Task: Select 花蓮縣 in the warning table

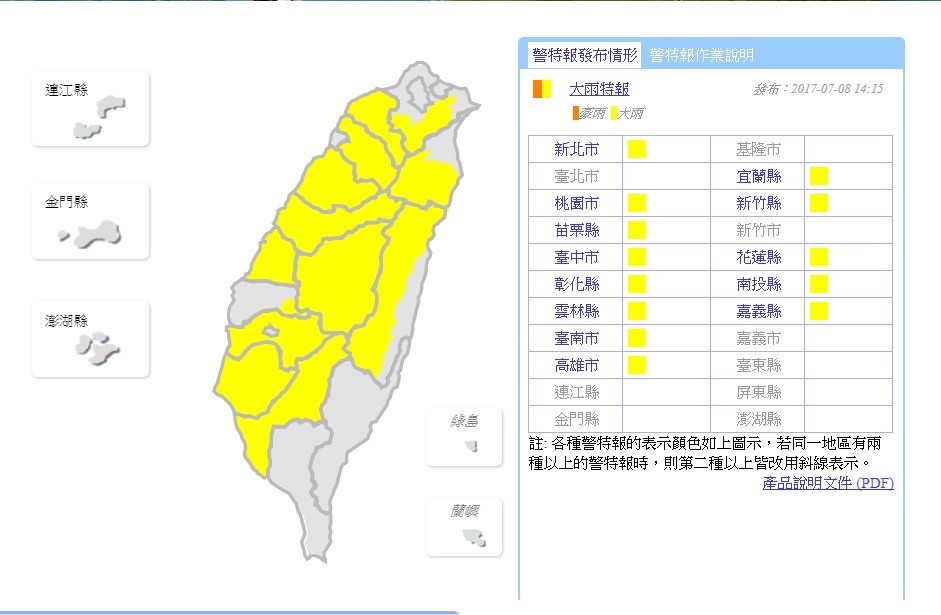Action: pyautogui.click(x=758, y=257)
